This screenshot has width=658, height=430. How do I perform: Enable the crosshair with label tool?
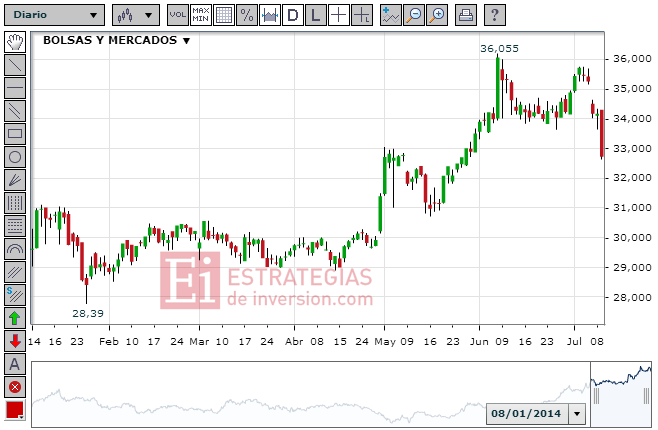click(362, 16)
